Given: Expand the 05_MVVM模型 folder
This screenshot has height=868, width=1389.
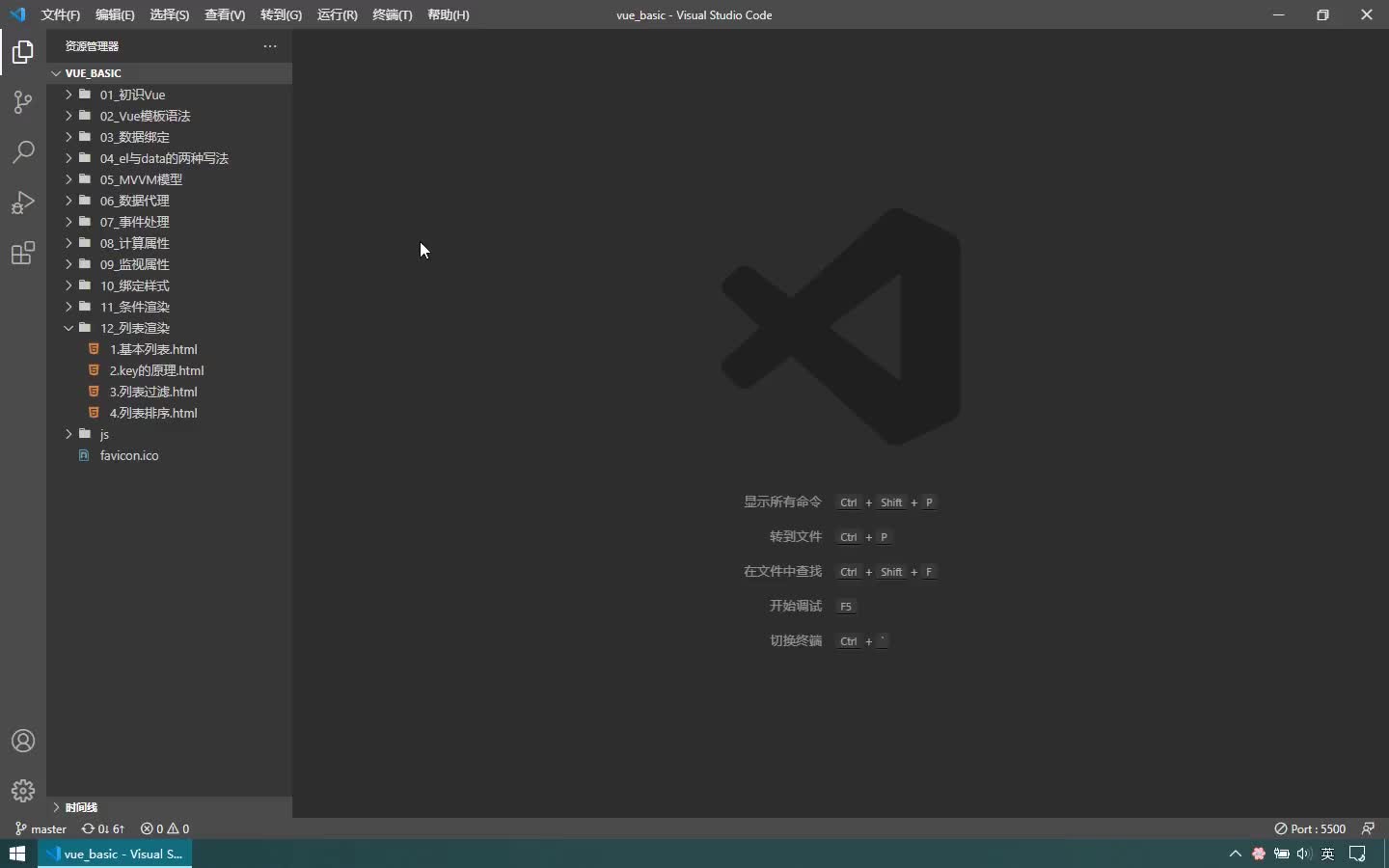Looking at the screenshot, I should pyautogui.click(x=169, y=179).
